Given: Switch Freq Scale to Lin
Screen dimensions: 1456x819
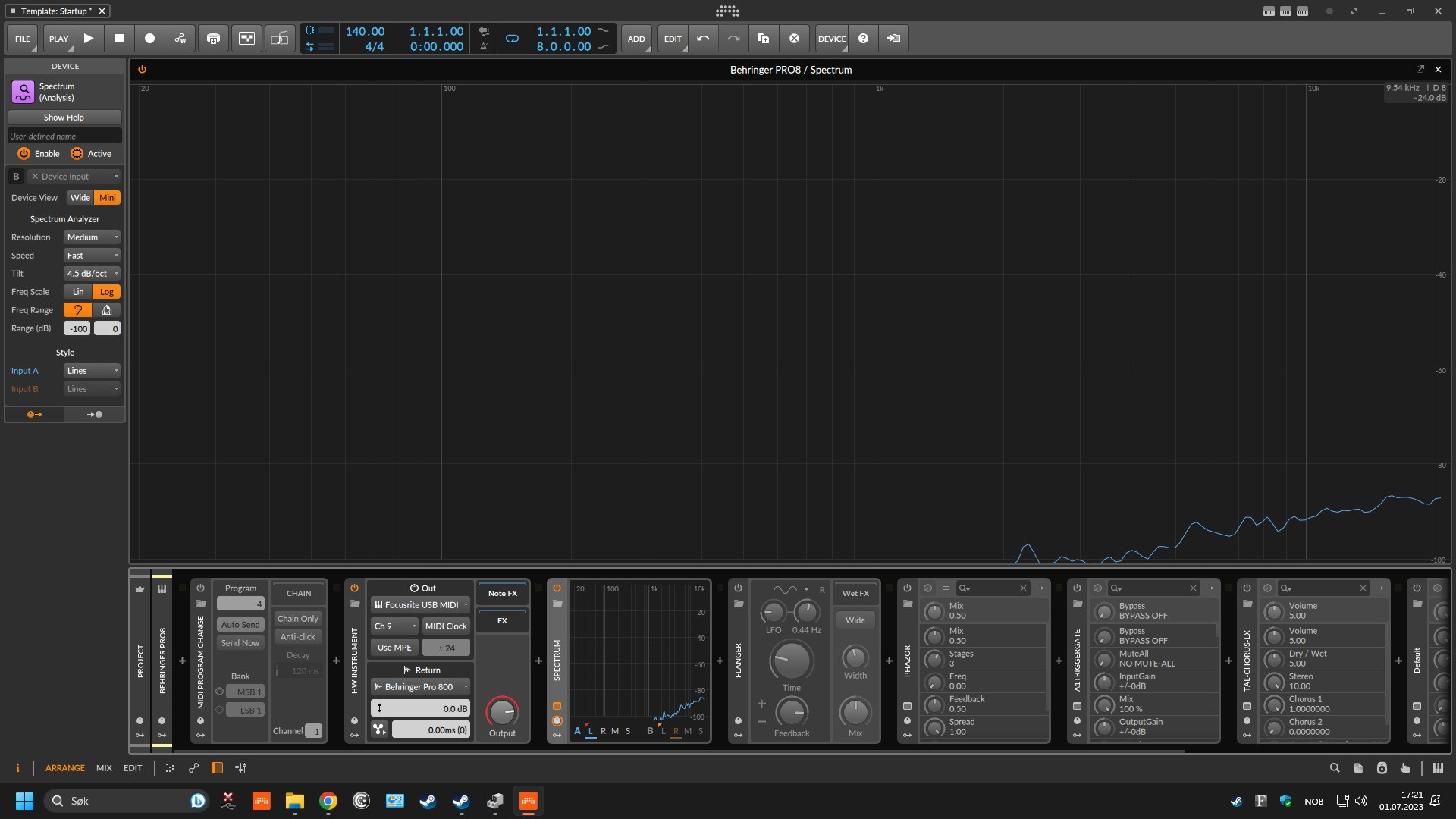Looking at the screenshot, I should [78, 292].
